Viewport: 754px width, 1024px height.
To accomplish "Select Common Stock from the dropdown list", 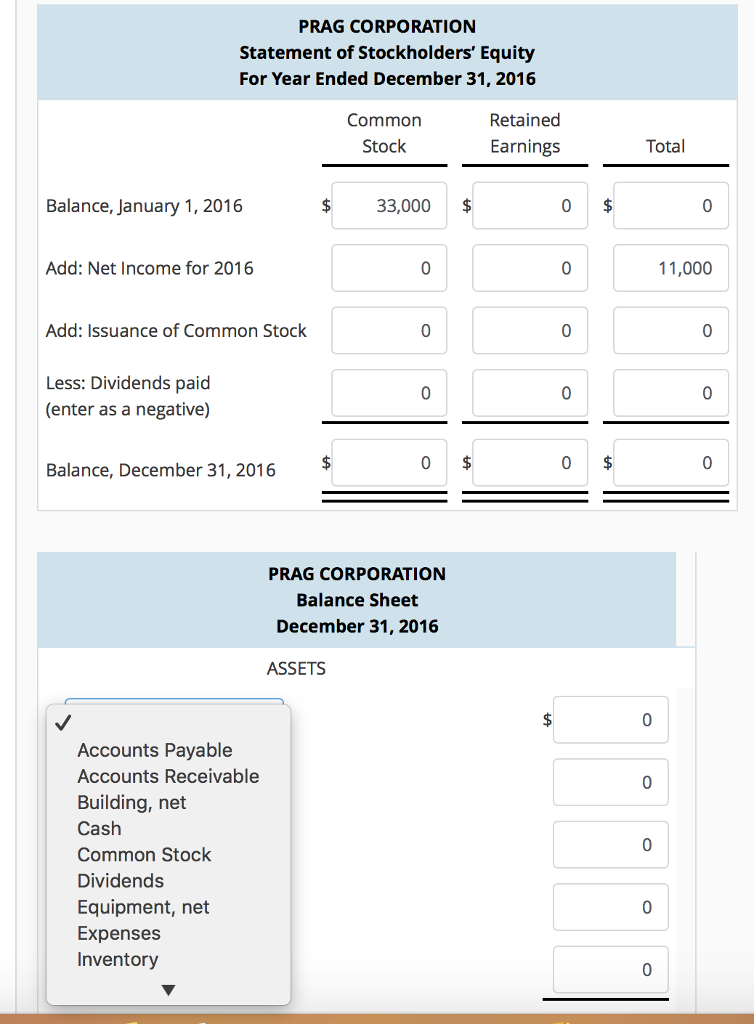I will 143,854.
